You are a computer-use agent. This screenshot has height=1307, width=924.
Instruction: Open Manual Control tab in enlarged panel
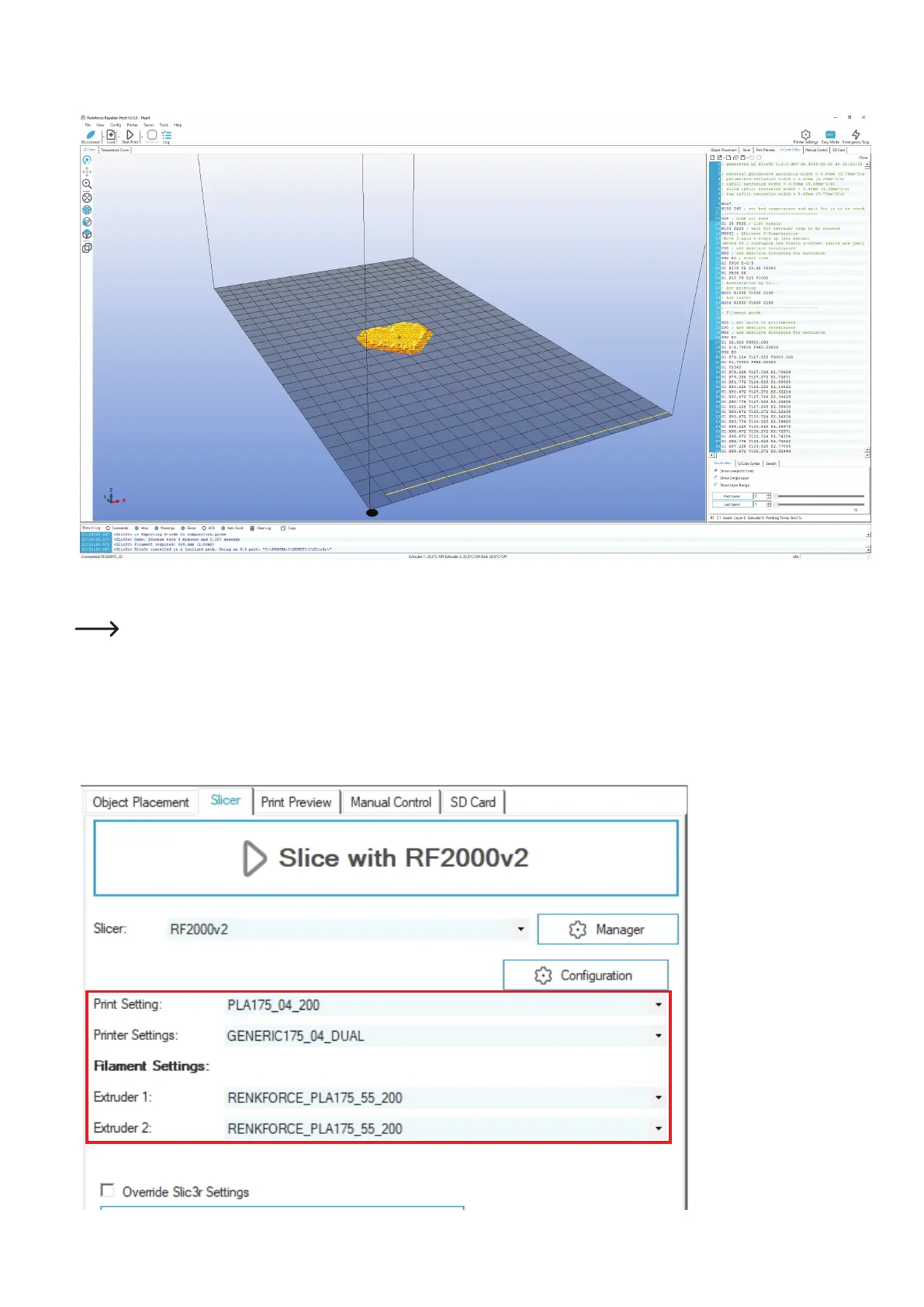390,802
